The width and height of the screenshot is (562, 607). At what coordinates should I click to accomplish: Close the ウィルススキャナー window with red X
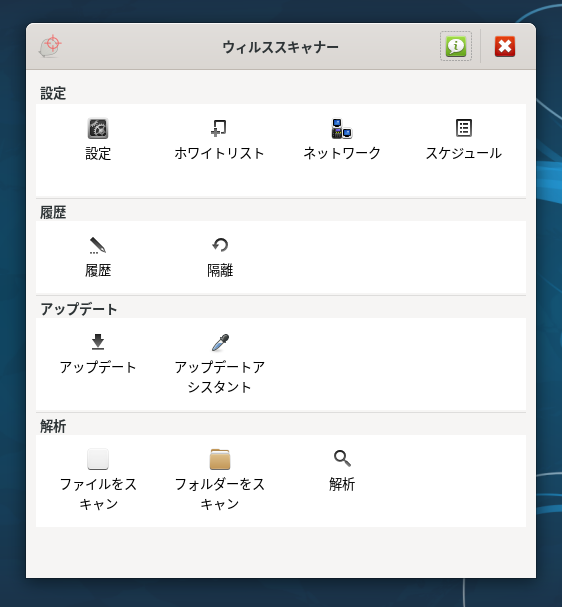tap(505, 46)
